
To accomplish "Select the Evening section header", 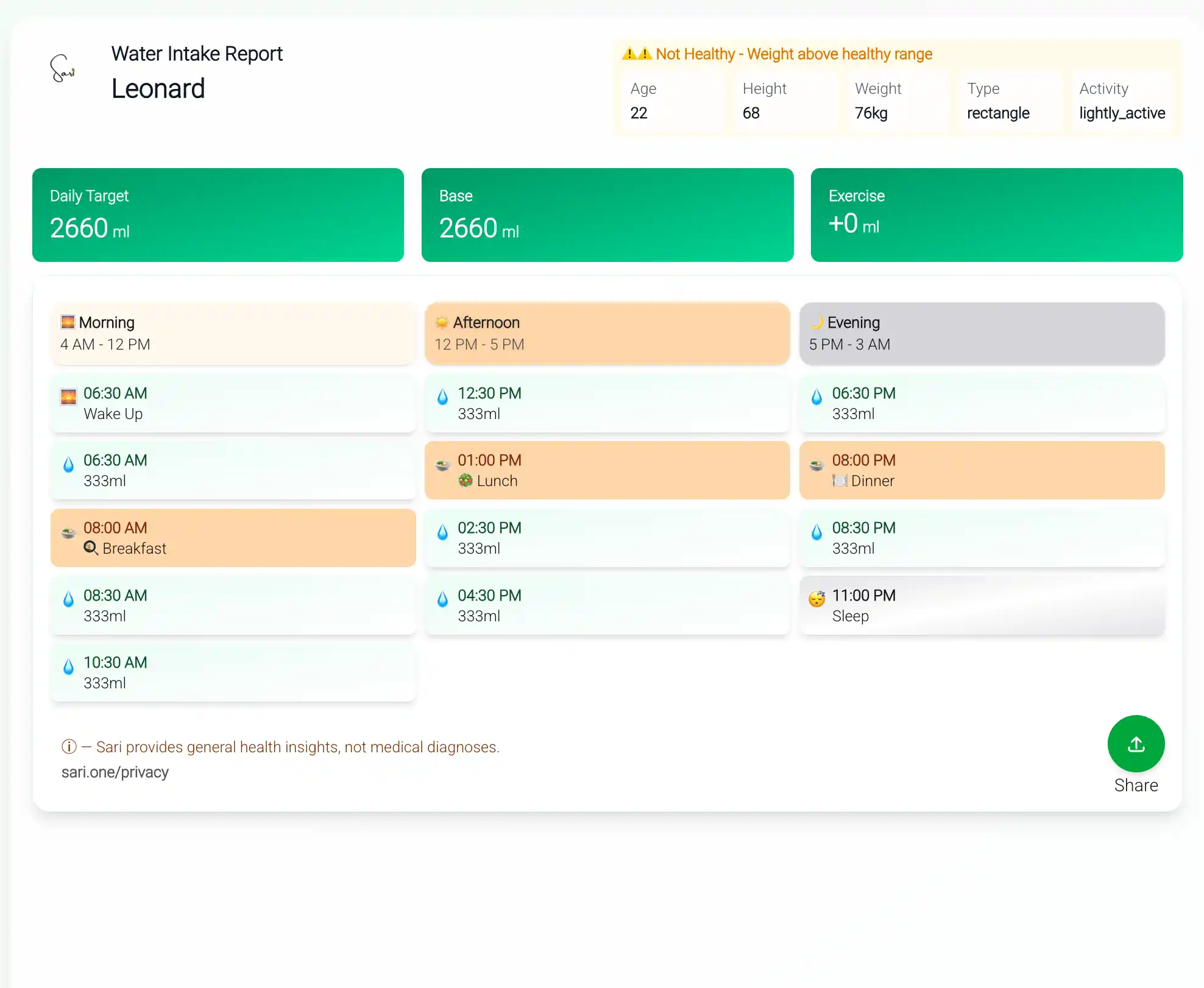I will click(x=981, y=334).
